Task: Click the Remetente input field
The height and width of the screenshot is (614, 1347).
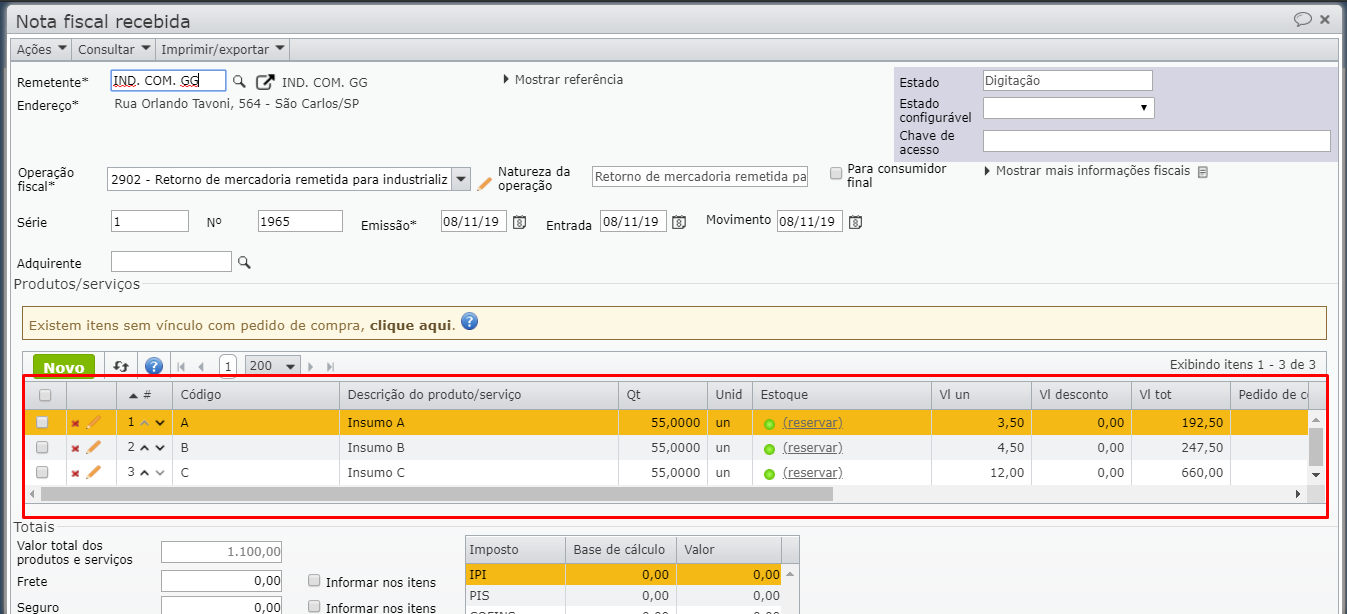Action: [x=168, y=81]
